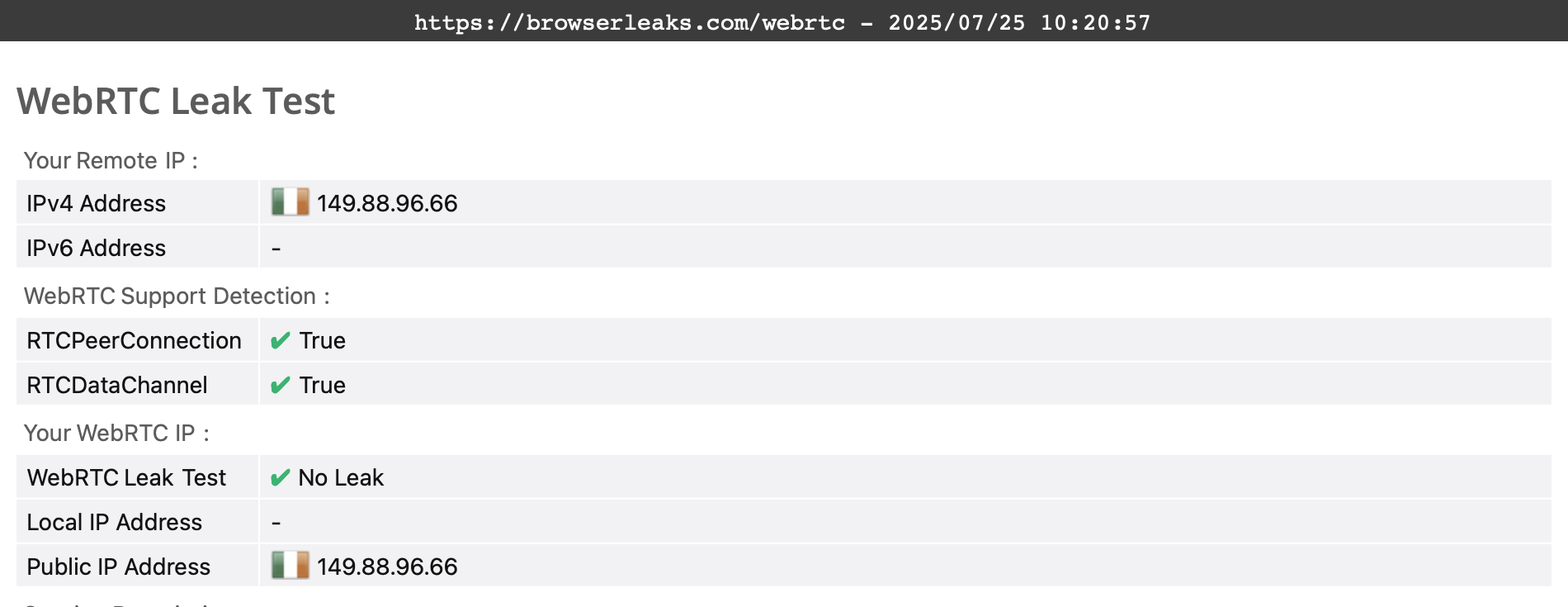Click the Ireland flag beside IPv4 address
Screen dimensions: 1568x607
pos(290,202)
